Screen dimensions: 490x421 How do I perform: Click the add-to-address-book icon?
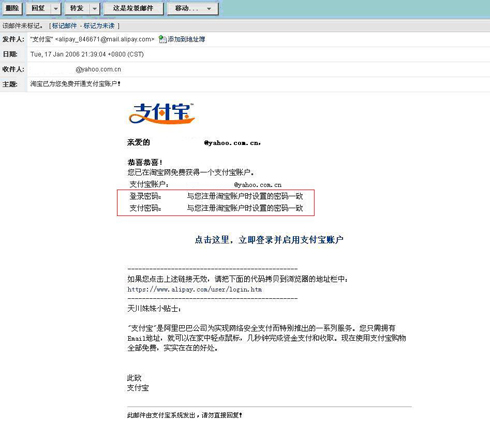[162, 39]
